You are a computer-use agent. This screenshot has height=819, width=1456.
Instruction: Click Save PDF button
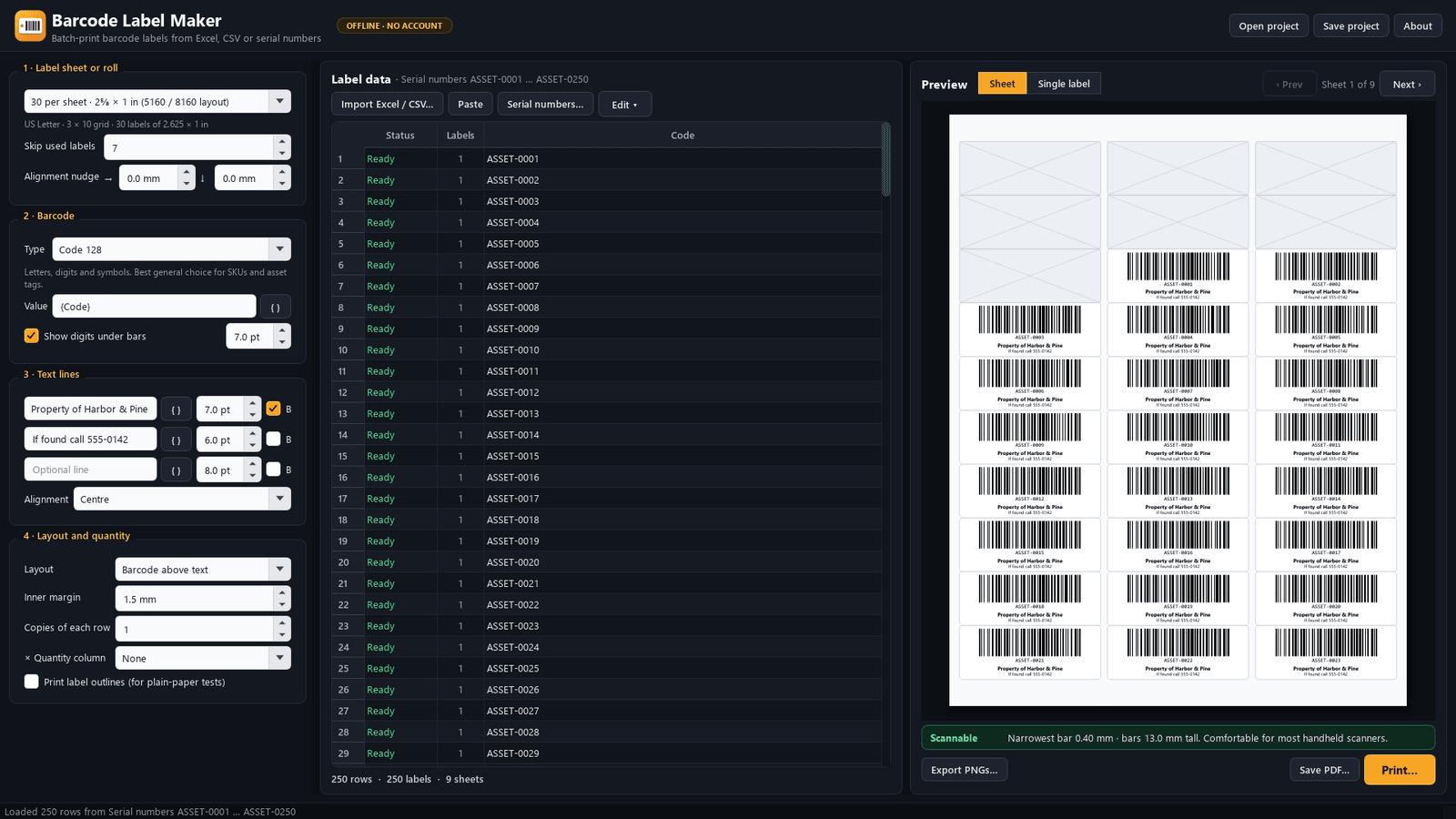1324,770
